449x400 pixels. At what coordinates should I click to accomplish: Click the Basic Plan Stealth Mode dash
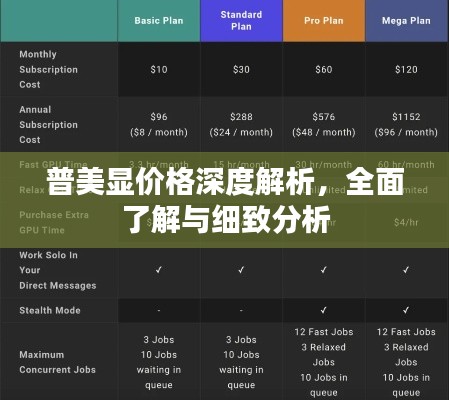(x=159, y=310)
